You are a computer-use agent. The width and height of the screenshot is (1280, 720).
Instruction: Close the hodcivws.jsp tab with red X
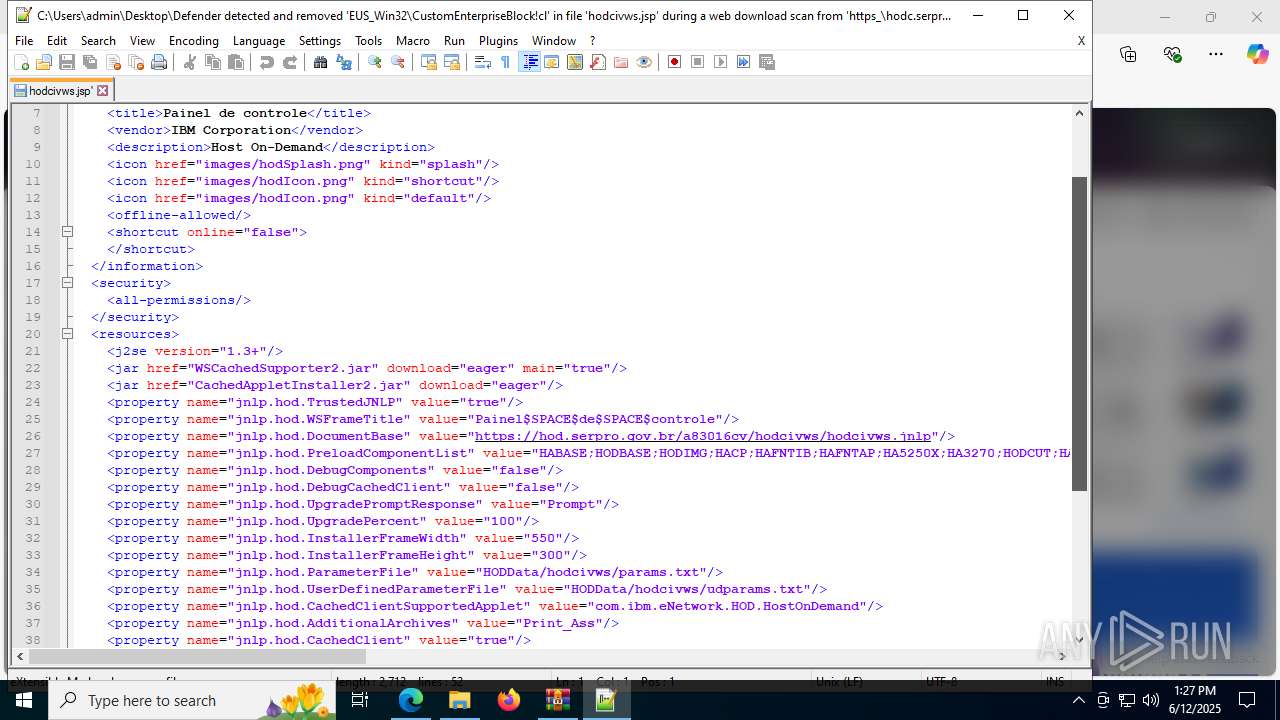coord(102,90)
